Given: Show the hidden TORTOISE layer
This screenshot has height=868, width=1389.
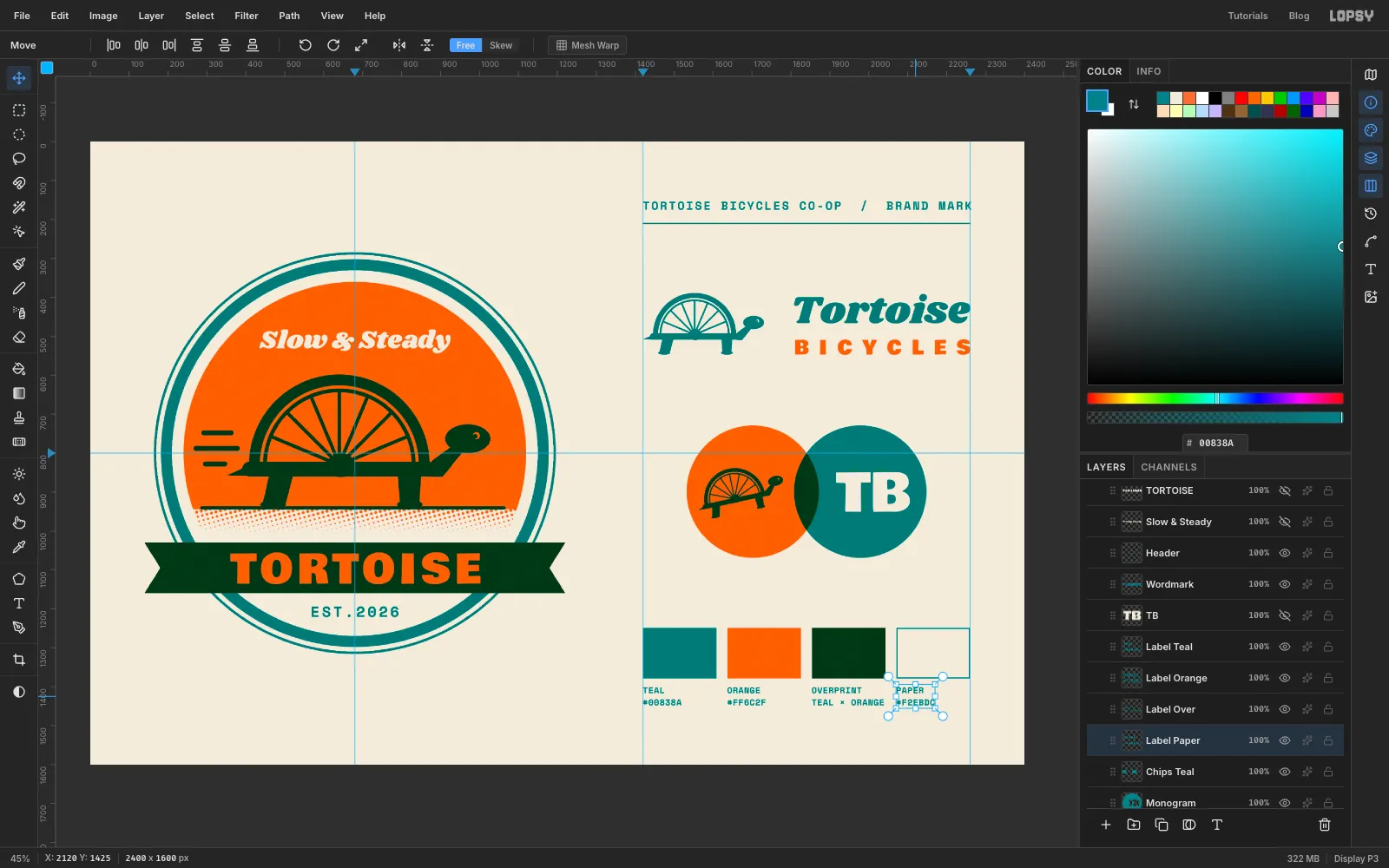Looking at the screenshot, I should 1285,490.
